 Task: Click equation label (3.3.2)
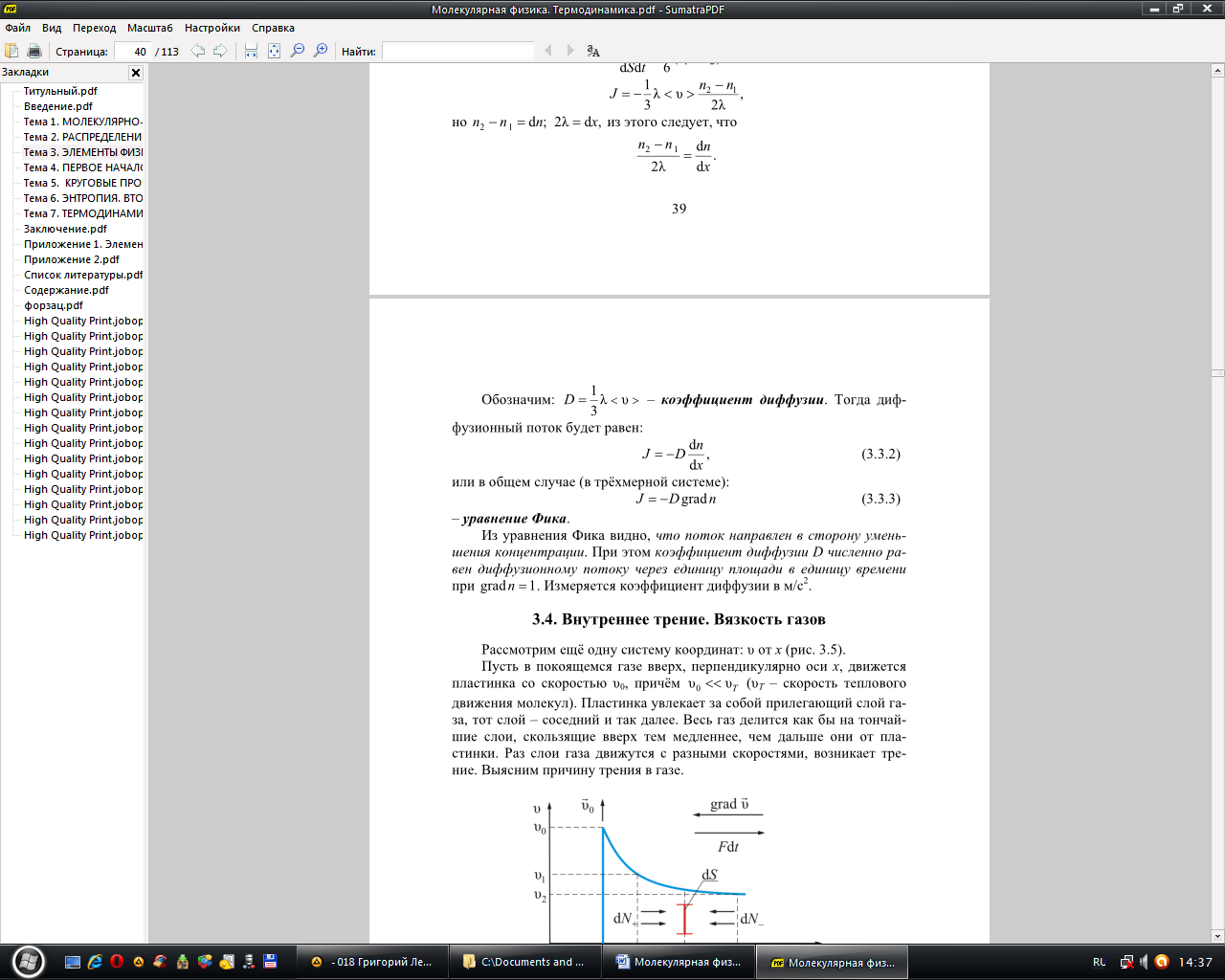click(880, 454)
